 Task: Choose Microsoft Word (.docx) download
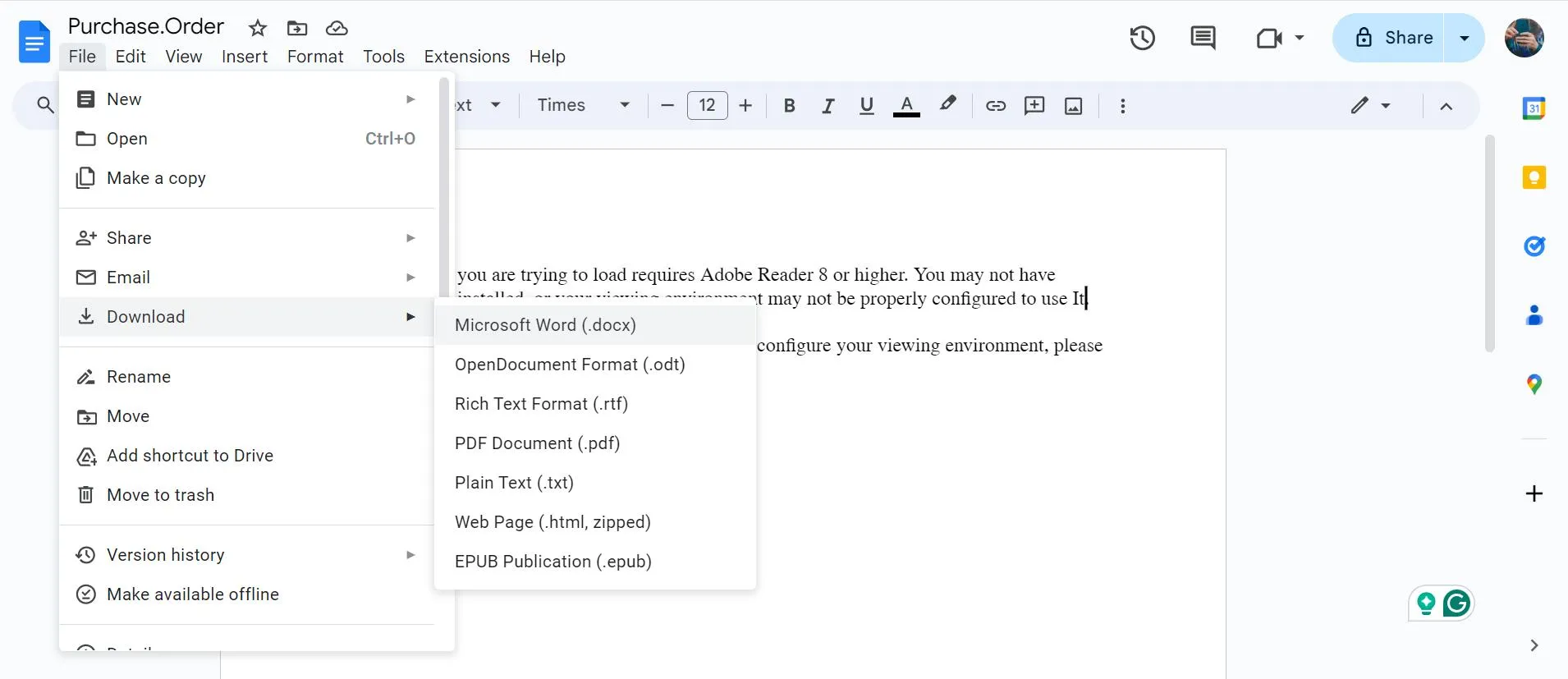tap(595, 325)
